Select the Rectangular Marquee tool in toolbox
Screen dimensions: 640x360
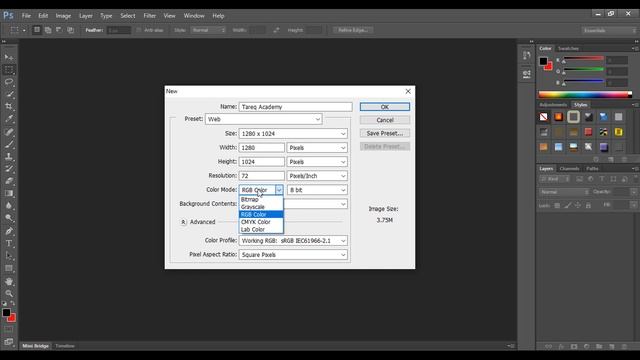point(9,70)
